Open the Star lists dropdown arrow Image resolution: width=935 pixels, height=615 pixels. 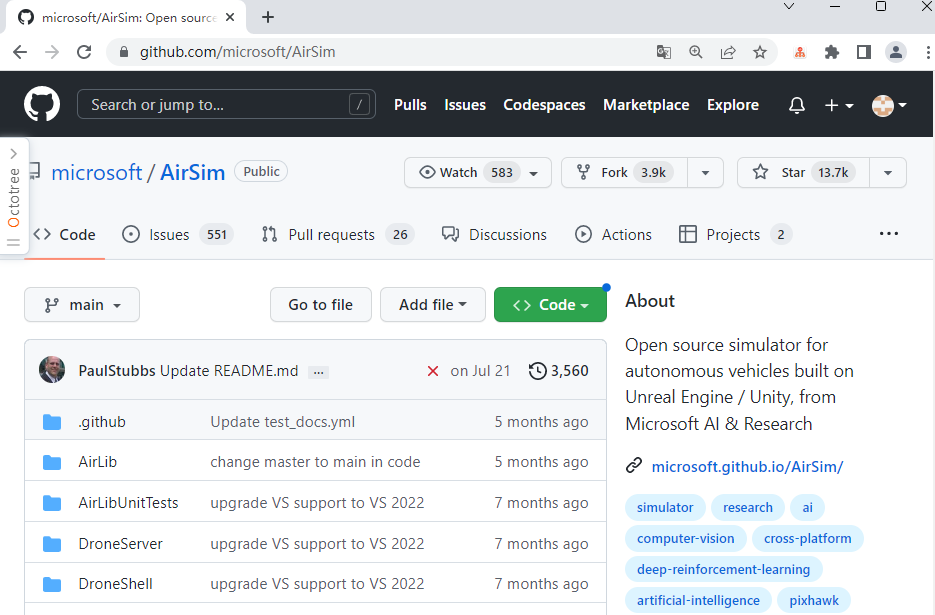point(888,172)
